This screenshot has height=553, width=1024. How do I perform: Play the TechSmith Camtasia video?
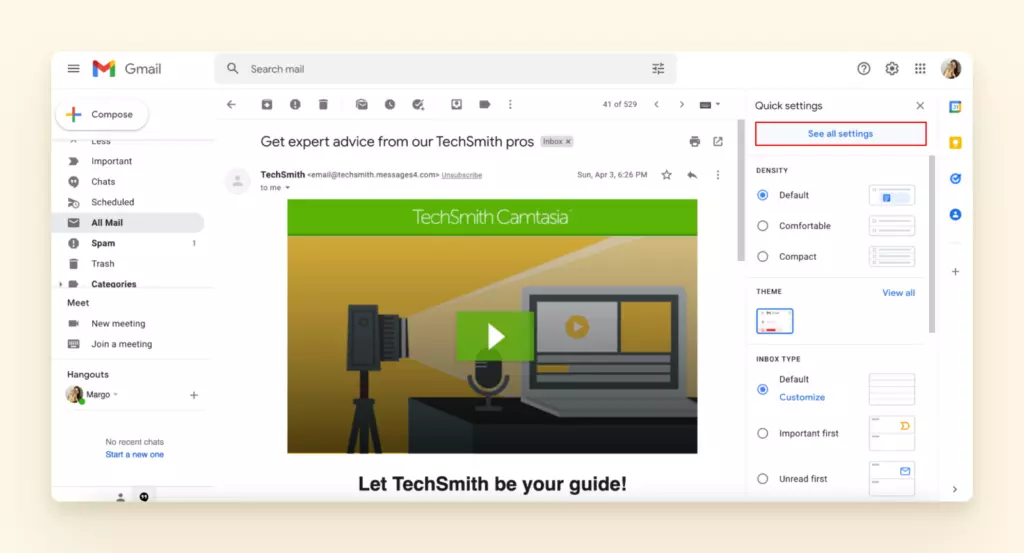pyautogui.click(x=495, y=336)
